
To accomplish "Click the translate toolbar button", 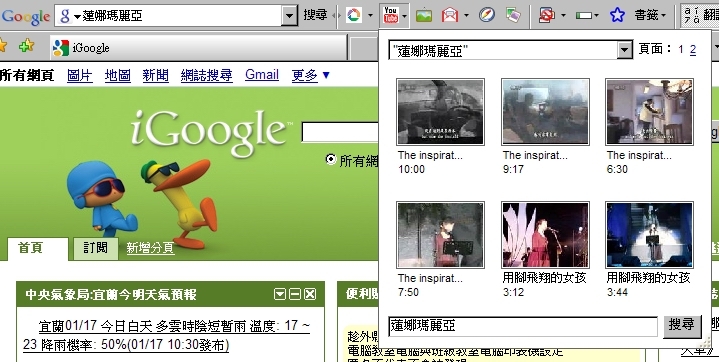I will [x=700, y=15].
